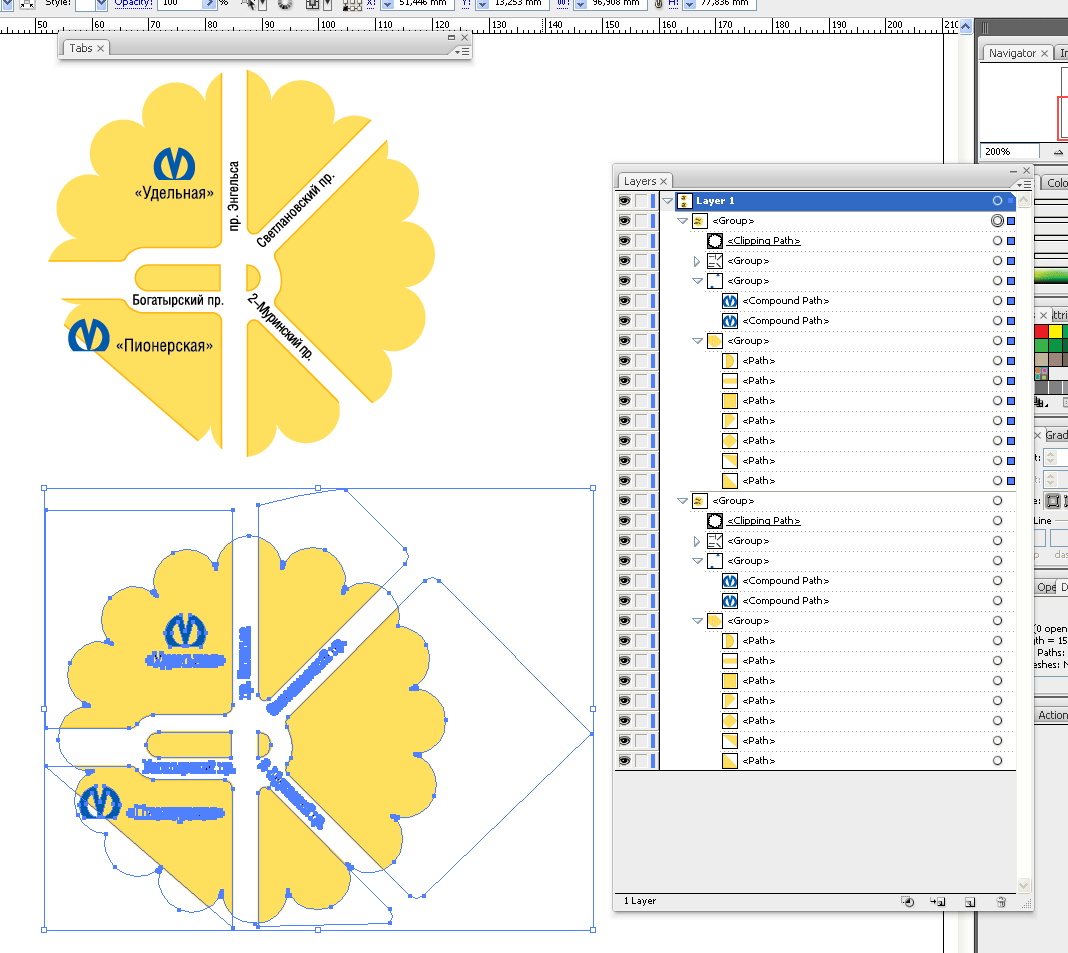Image resolution: width=1068 pixels, height=953 pixels.
Task: Click the small selection indicator on Layer 1 row
Action: point(1011,201)
